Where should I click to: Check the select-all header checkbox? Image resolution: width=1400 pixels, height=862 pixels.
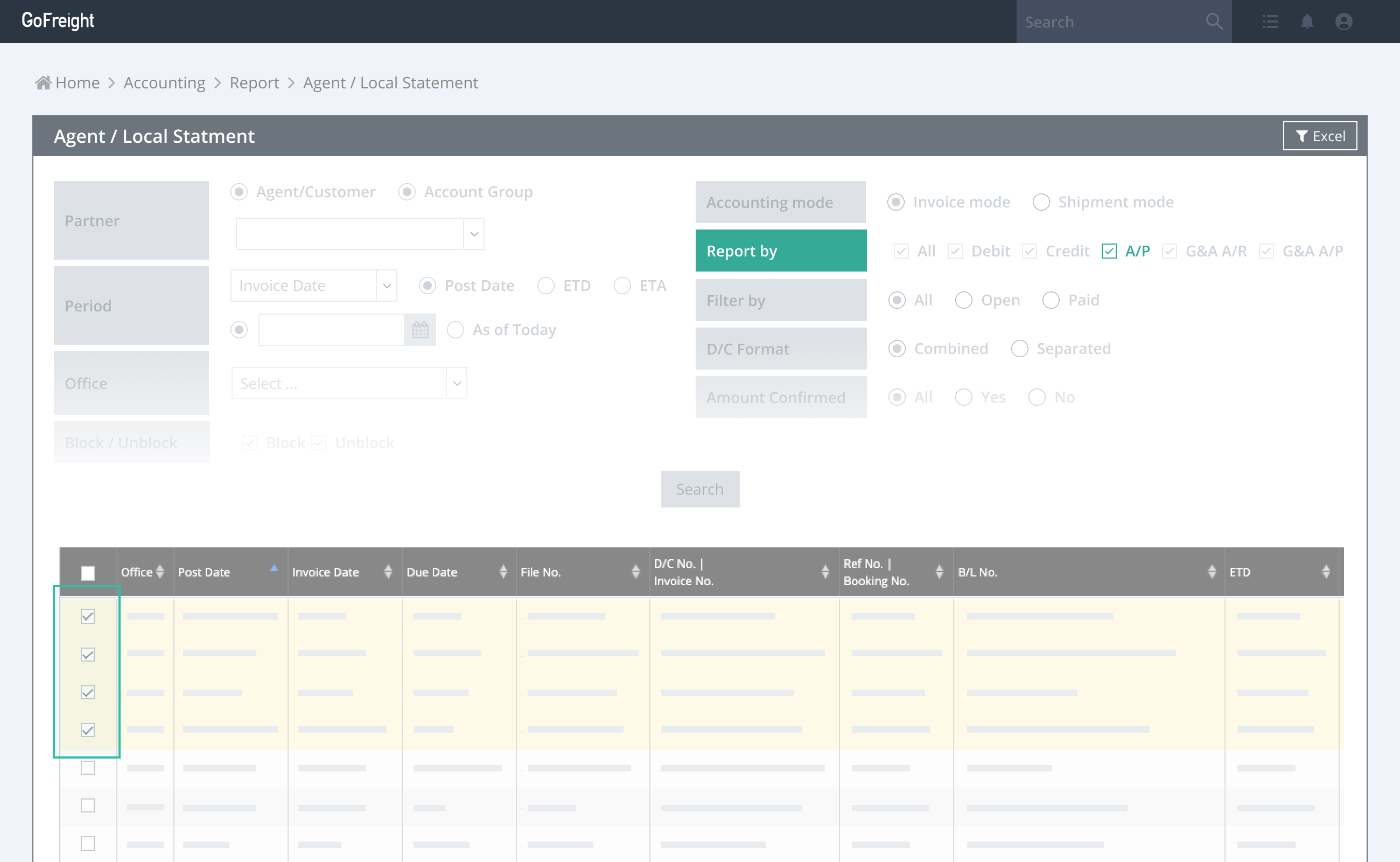tap(88, 572)
